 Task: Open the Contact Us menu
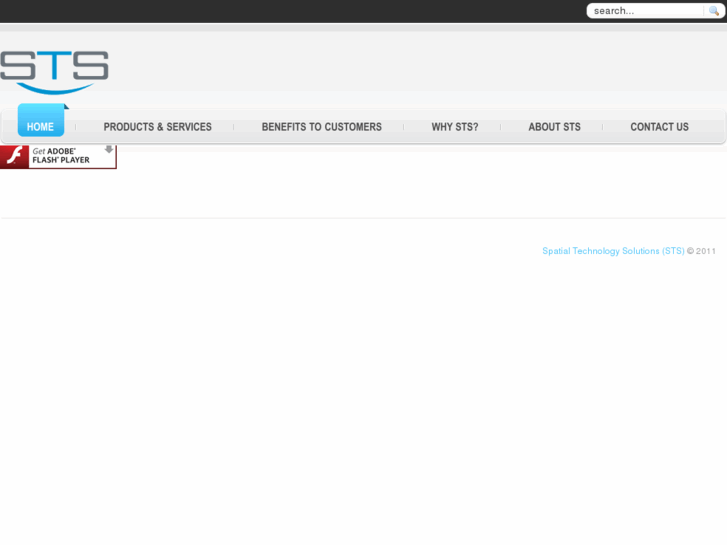pyautogui.click(x=659, y=127)
